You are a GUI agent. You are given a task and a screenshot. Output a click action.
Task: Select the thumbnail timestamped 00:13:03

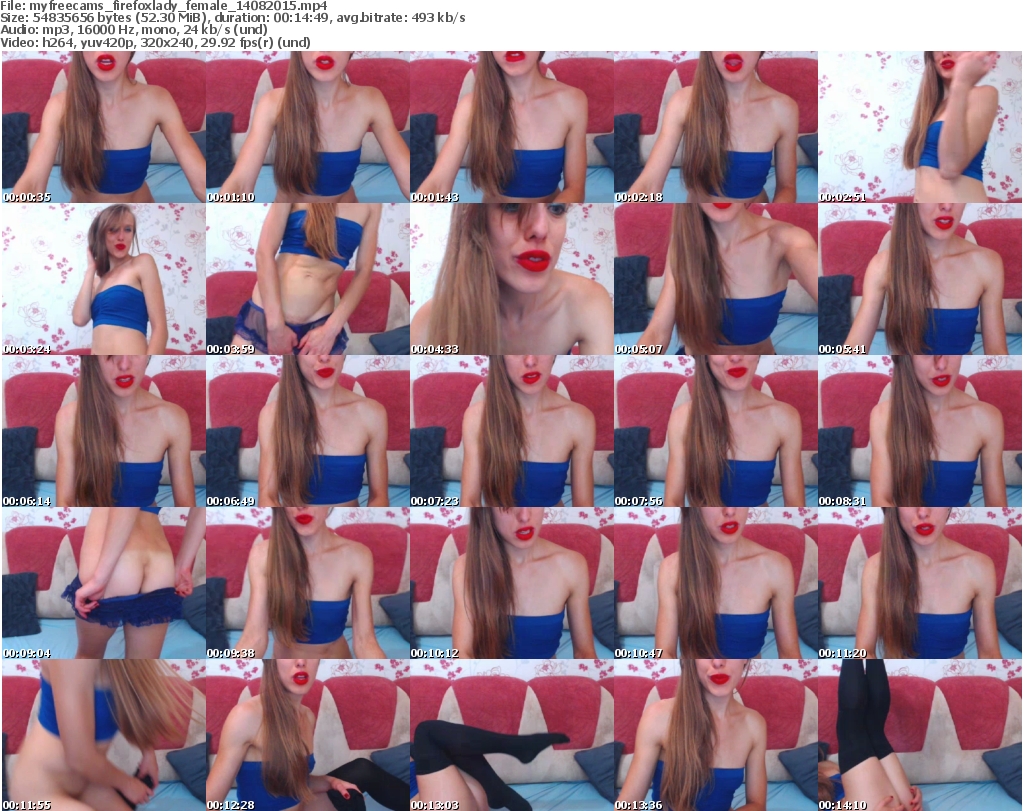[x=511, y=735]
